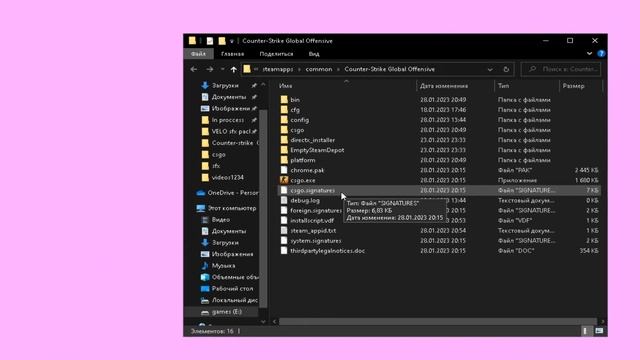The width and height of the screenshot is (640, 360).
Task: Open the platform folder
Action: click(x=303, y=160)
